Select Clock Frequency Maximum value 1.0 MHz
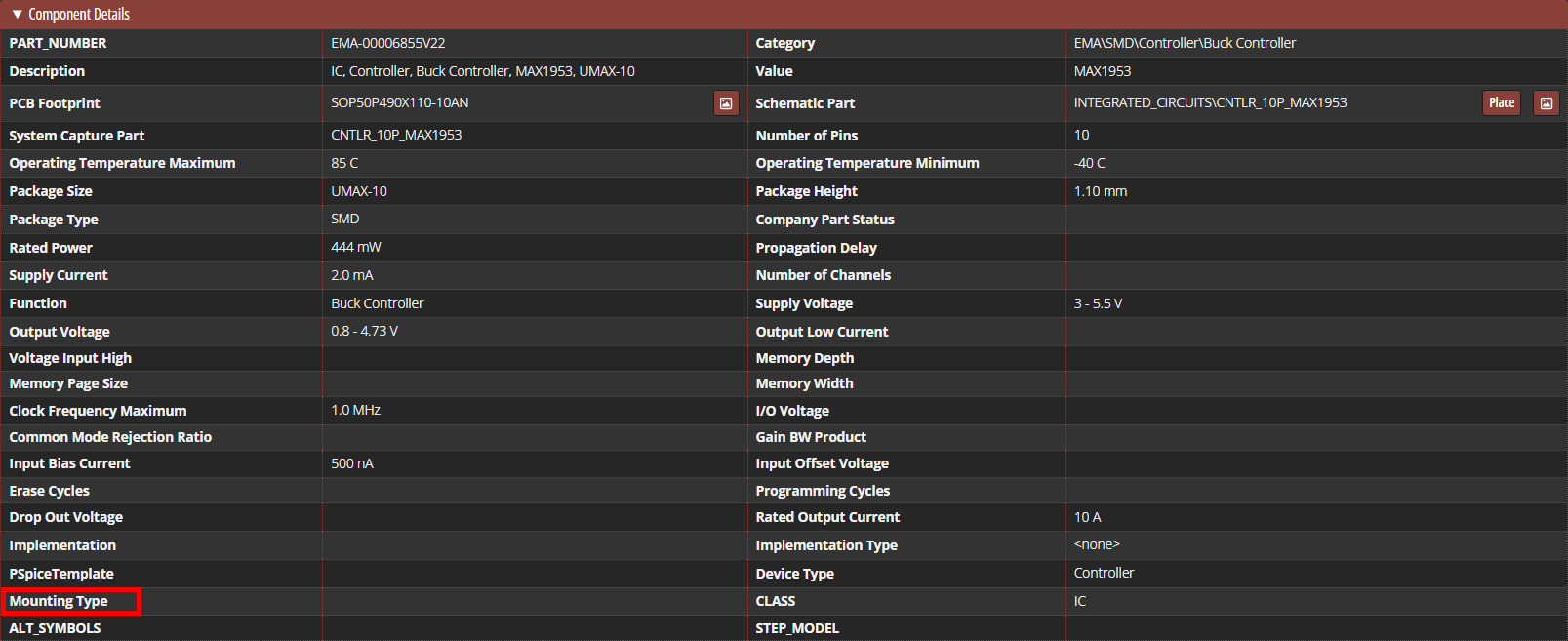The image size is (1568, 641). [355, 410]
